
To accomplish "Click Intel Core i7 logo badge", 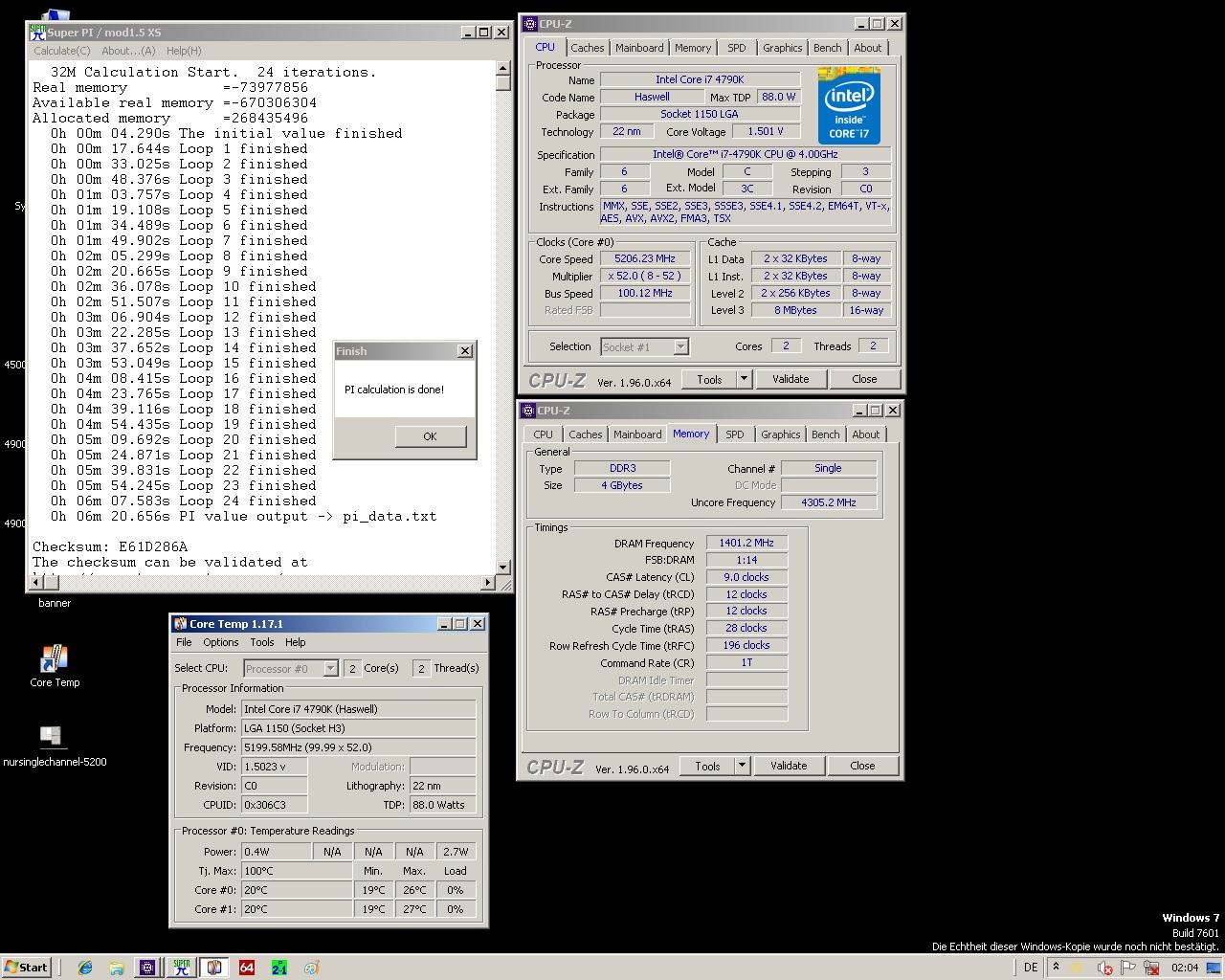I will (x=849, y=105).
